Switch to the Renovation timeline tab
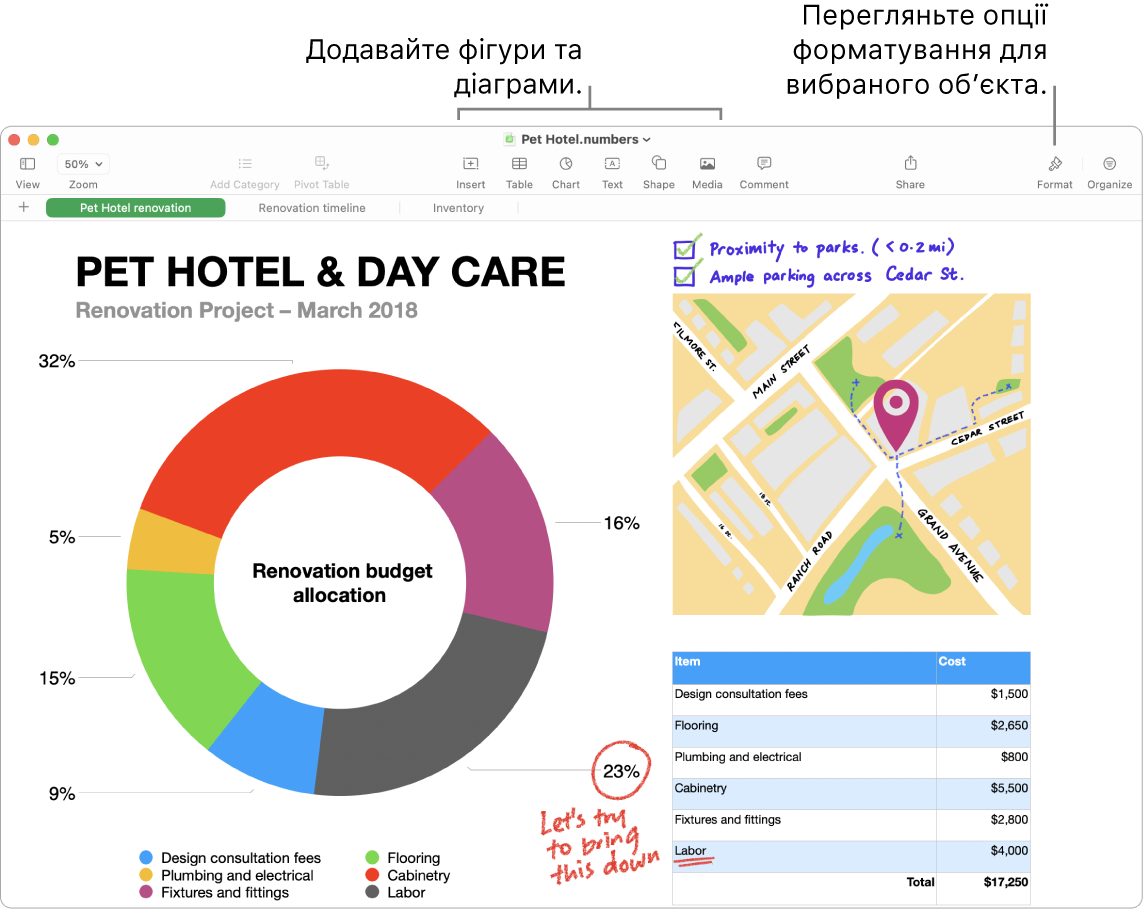 coord(312,208)
